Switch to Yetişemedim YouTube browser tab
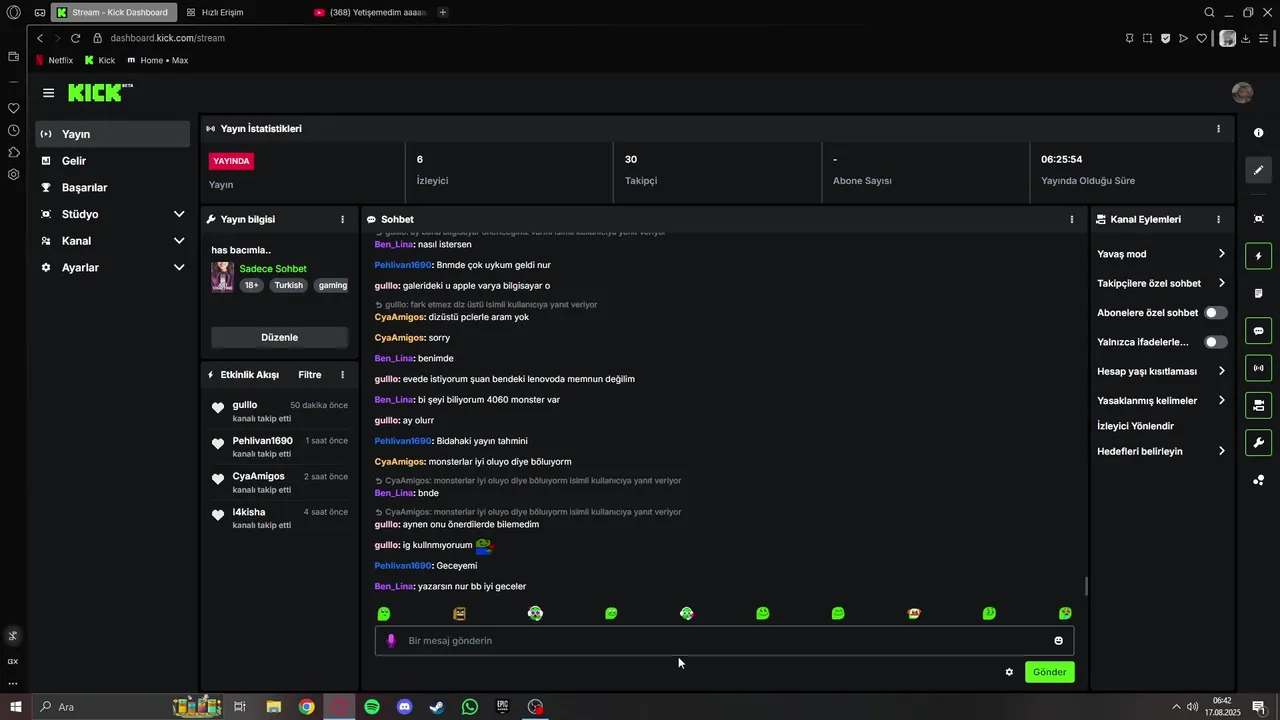The height and width of the screenshot is (720, 1280). [370, 12]
